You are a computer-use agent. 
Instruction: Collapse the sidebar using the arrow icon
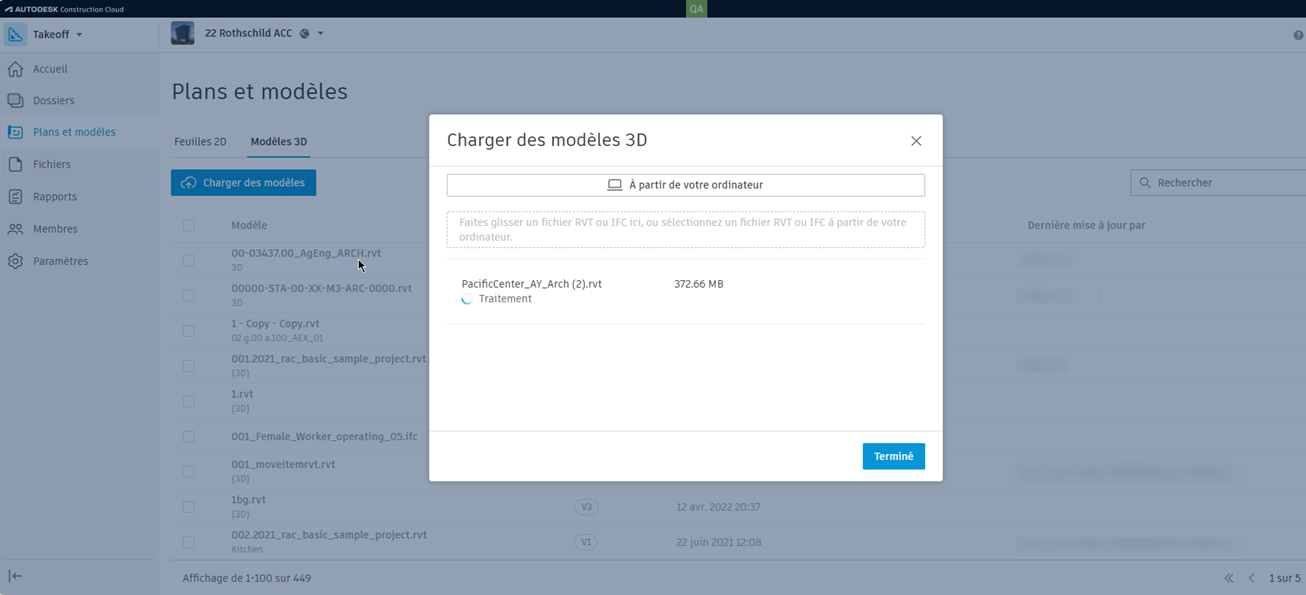point(16,575)
